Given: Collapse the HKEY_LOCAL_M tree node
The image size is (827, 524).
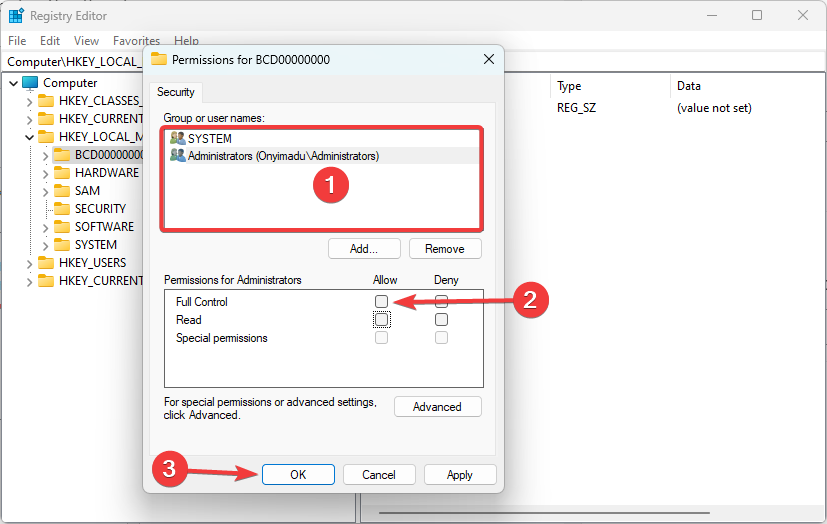Looking at the screenshot, I should pos(30,138).
